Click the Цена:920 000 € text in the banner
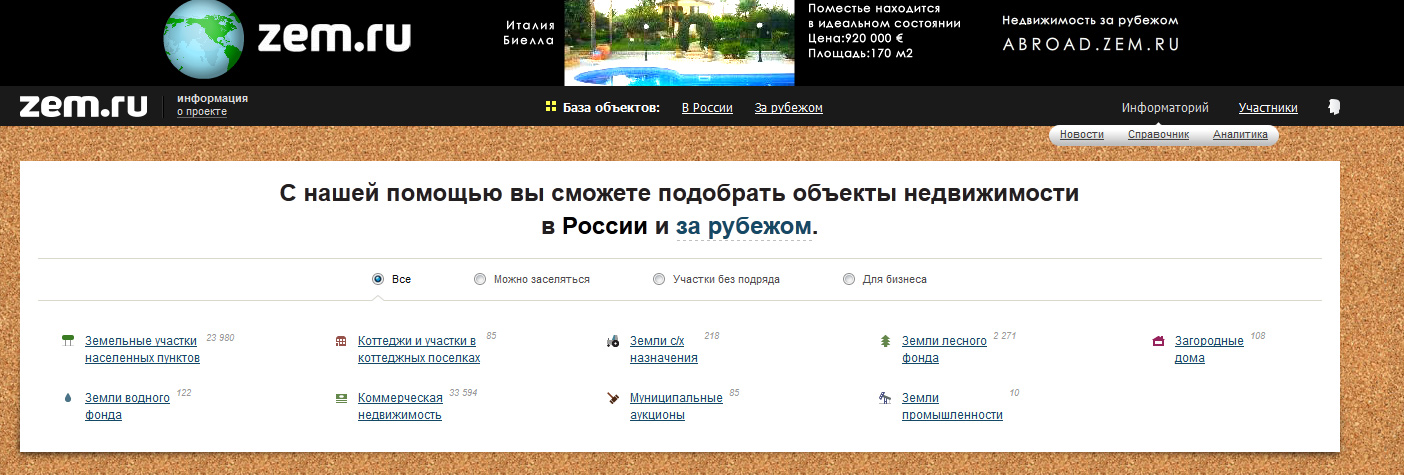This screenshot has height=475, width=1404. (855, 38)
